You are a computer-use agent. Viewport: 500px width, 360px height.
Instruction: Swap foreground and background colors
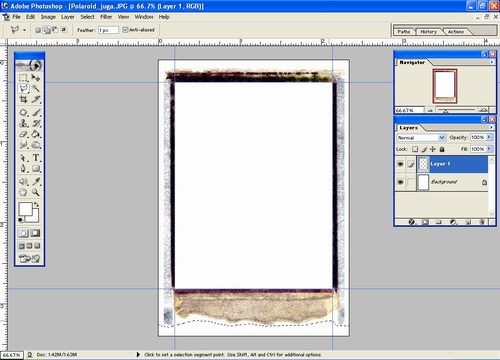(x=36, y=204)
